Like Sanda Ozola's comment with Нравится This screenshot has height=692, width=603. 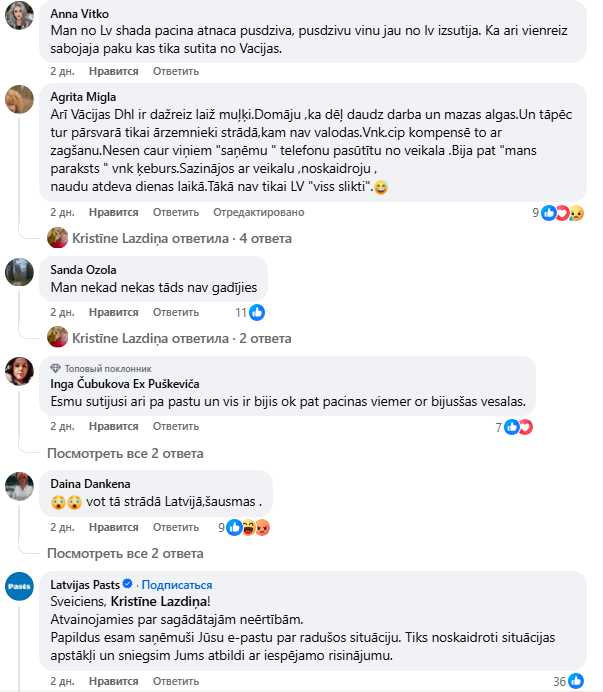pyautogui.click(x=113, y=312)
